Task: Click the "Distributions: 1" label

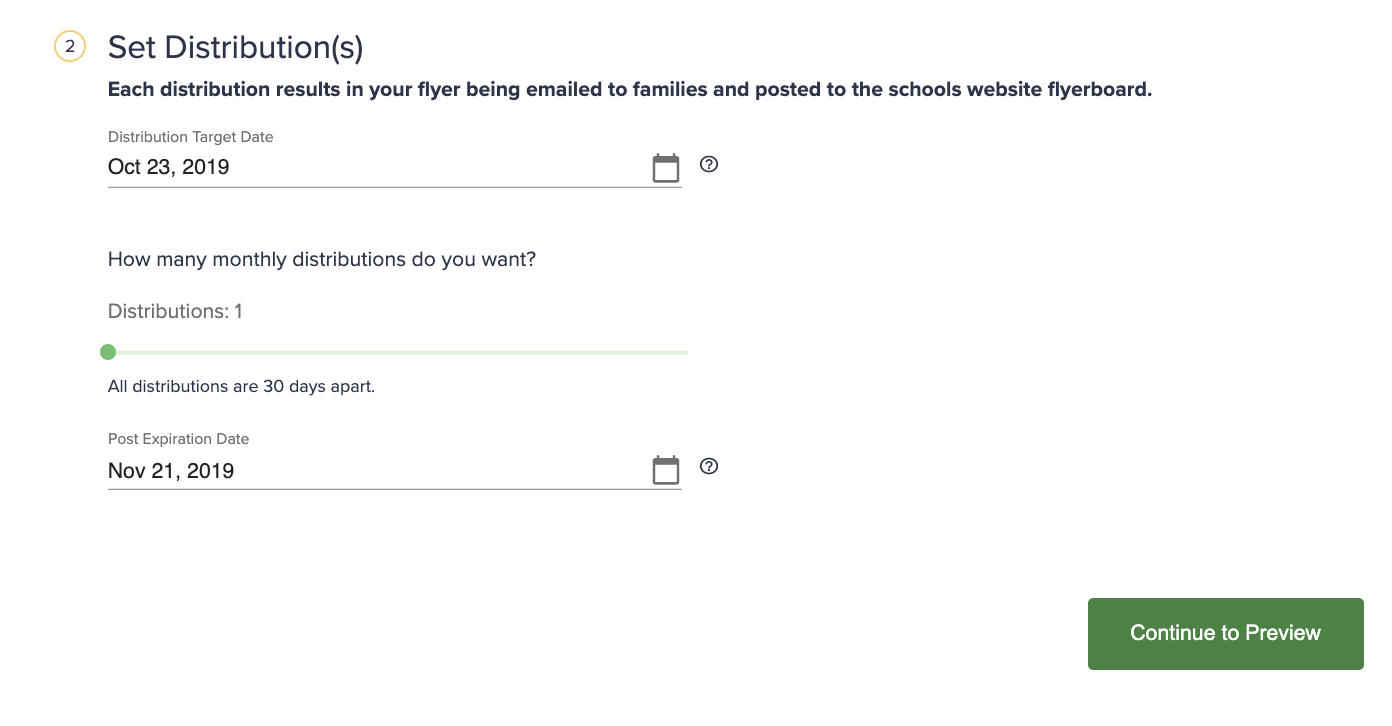Action: [x=175, y=312]
